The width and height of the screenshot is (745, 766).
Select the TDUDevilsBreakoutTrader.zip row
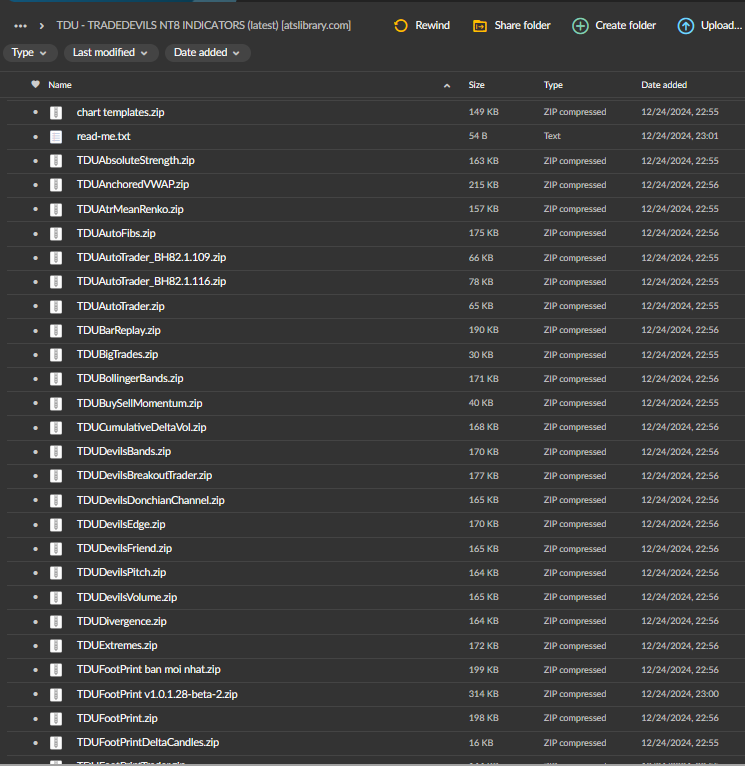144,476
